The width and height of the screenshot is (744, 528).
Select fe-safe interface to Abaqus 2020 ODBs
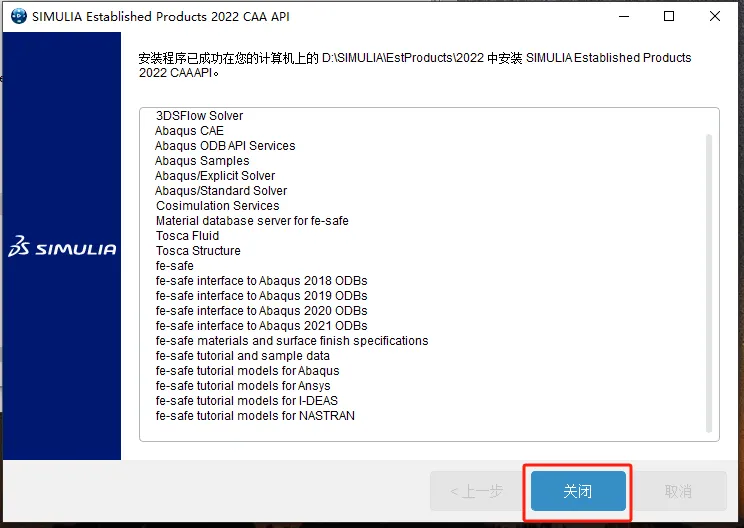tap(261, 311)
